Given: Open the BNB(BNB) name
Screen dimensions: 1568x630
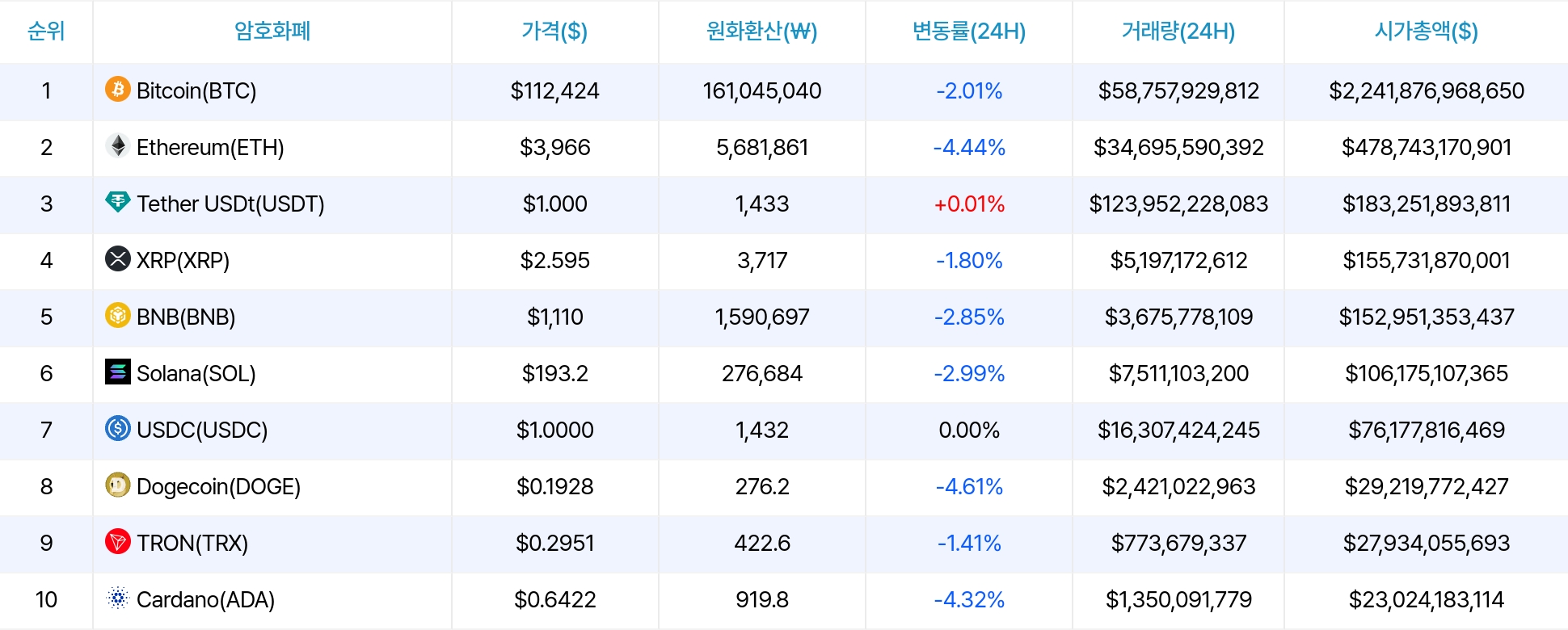Looking at the screenshot, I should [186, 317].
